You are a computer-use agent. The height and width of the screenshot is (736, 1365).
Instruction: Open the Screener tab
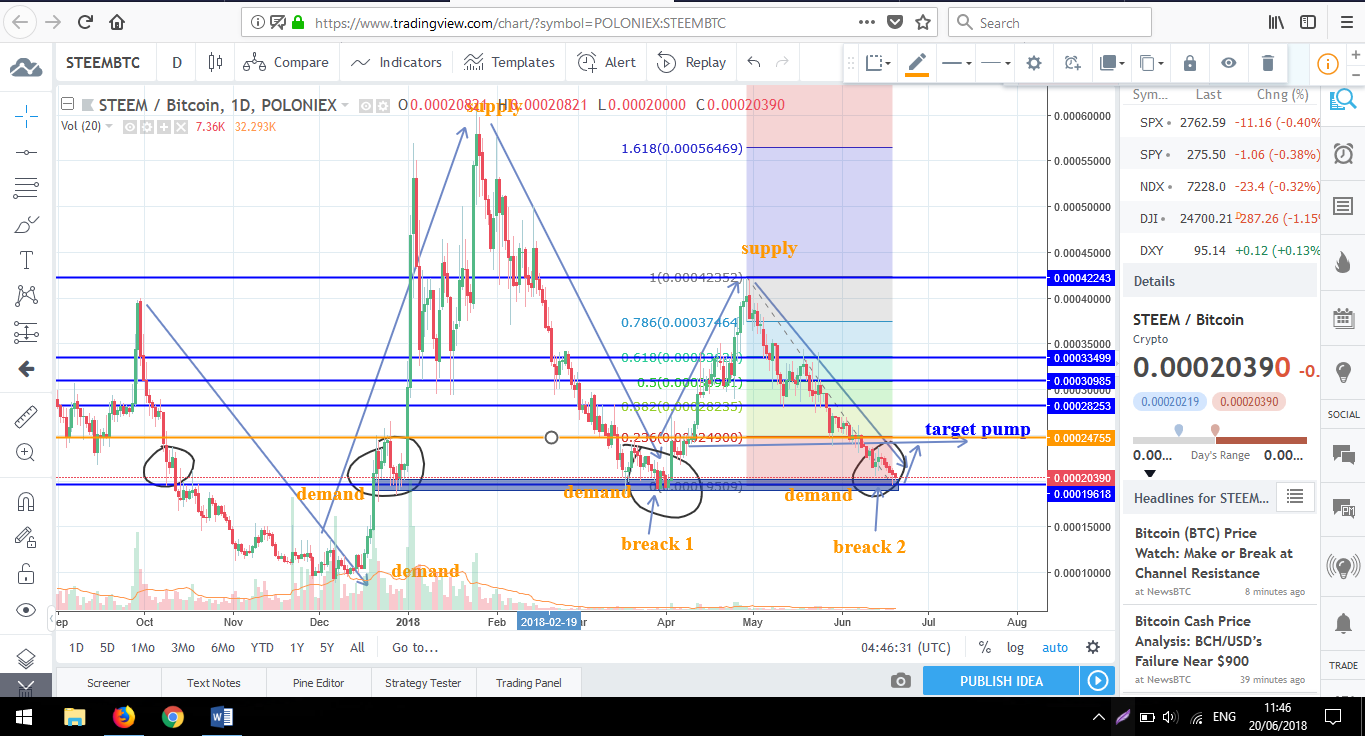coord(108,683)
